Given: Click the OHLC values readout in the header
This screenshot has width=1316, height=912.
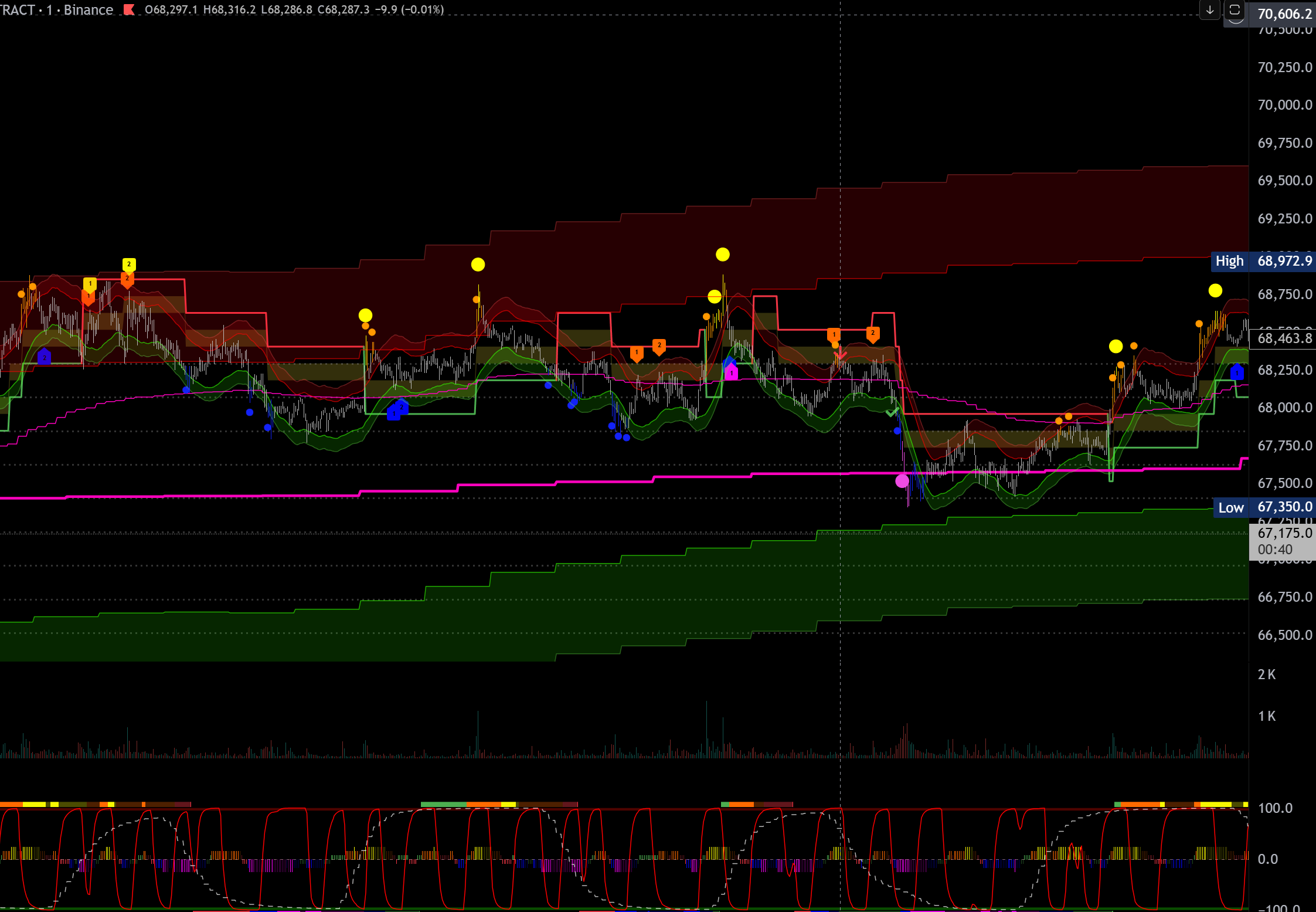Looking at the screenshot, I should 294,9.
